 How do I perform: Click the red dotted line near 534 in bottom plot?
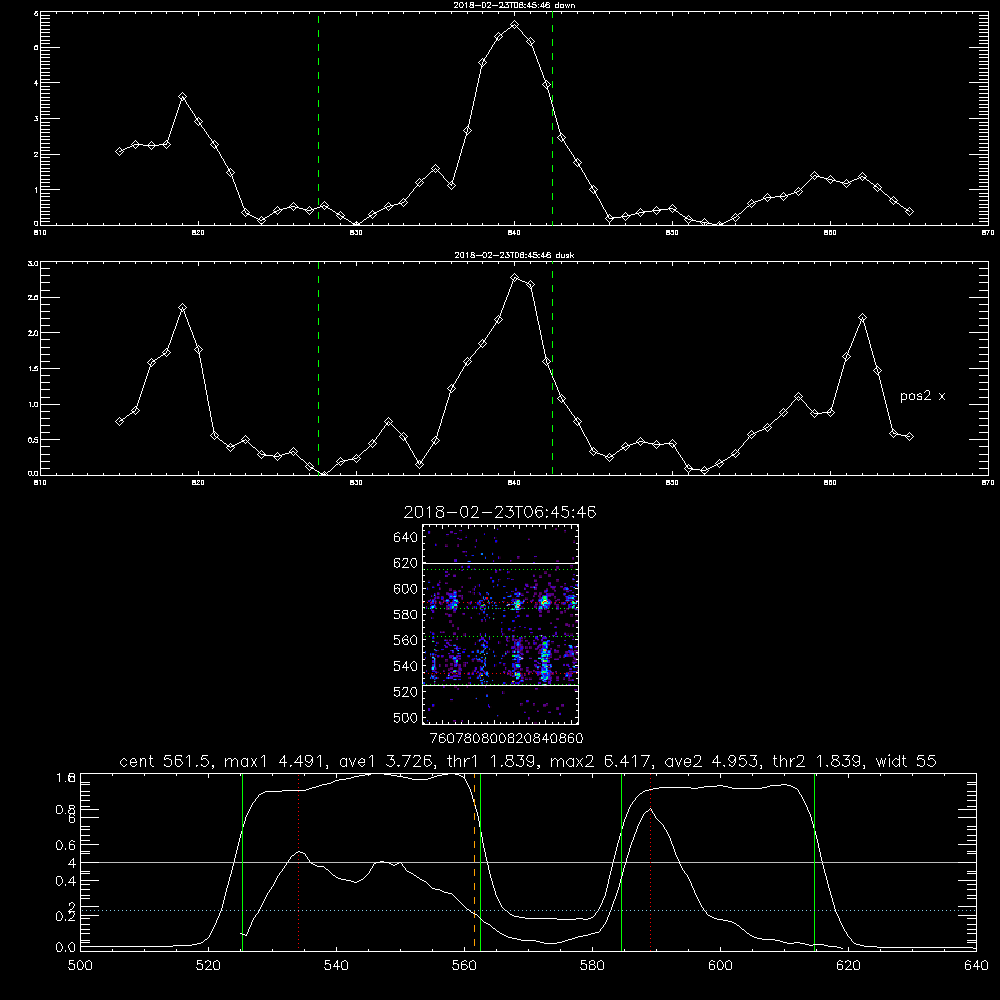click(x=298, y=862)
